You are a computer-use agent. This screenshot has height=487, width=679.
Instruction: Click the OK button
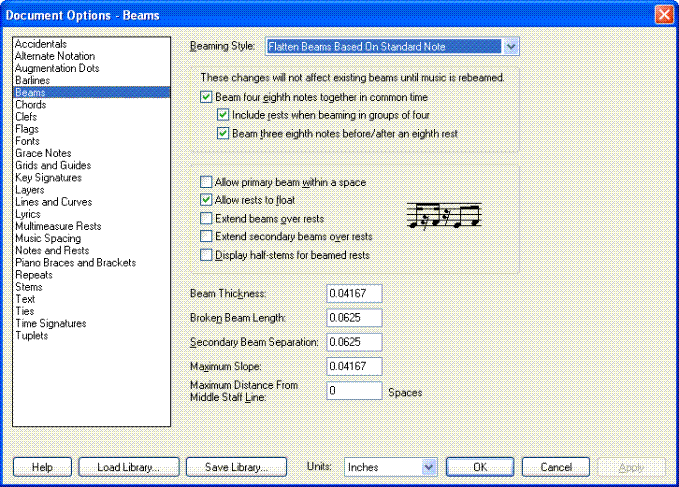(479, 467)
